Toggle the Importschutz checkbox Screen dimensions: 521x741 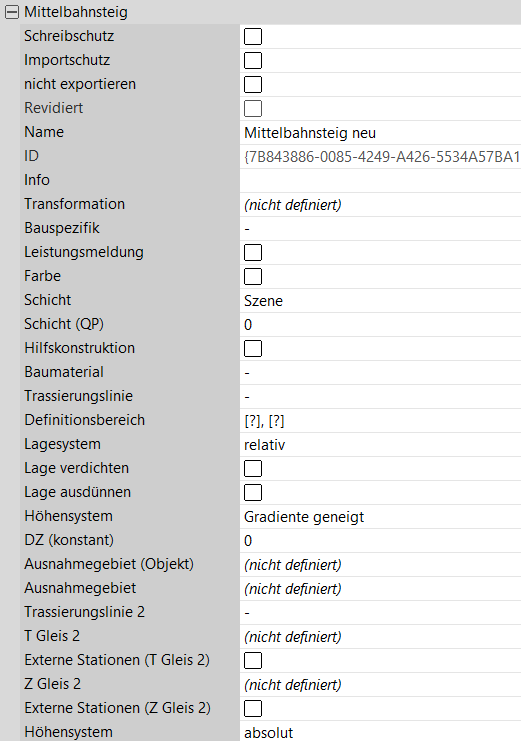point(253,60)
